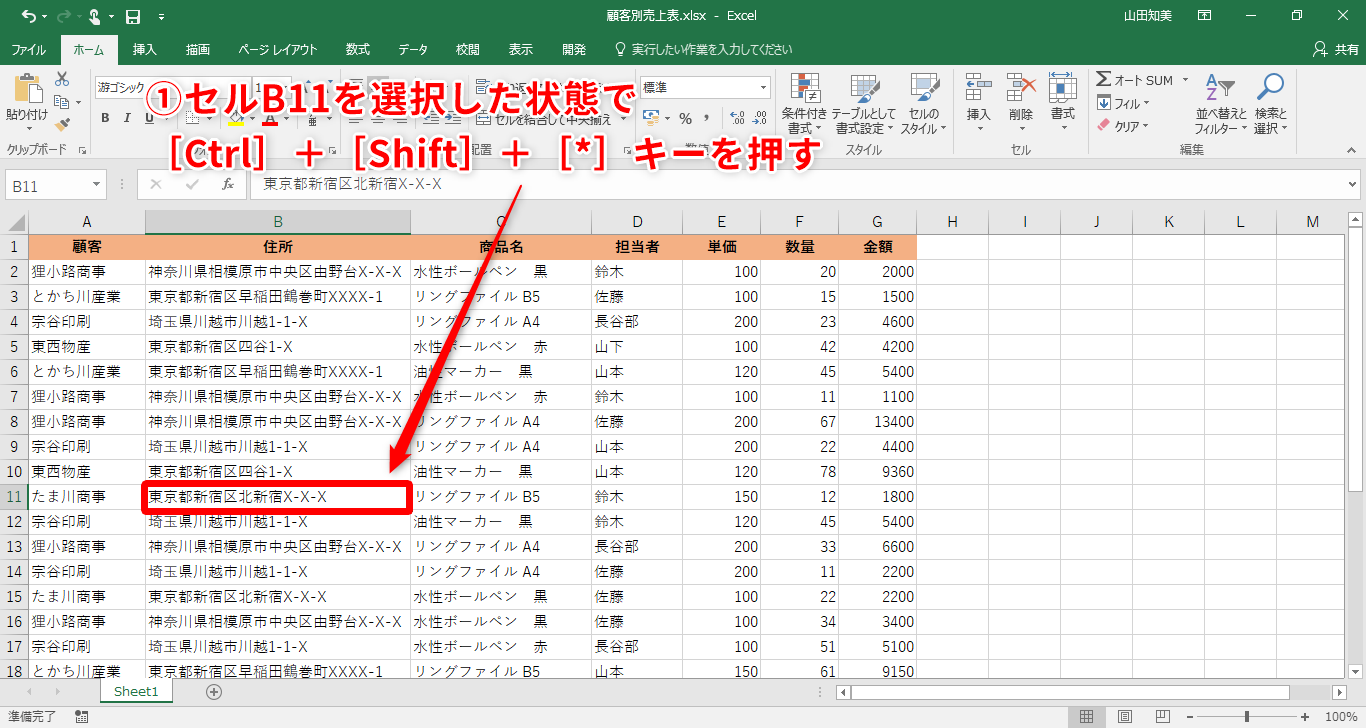The width and height of the screenshot is (1366, 728).
Task: Open the Name Box dropdown arrow
Action: pos(96,185)
